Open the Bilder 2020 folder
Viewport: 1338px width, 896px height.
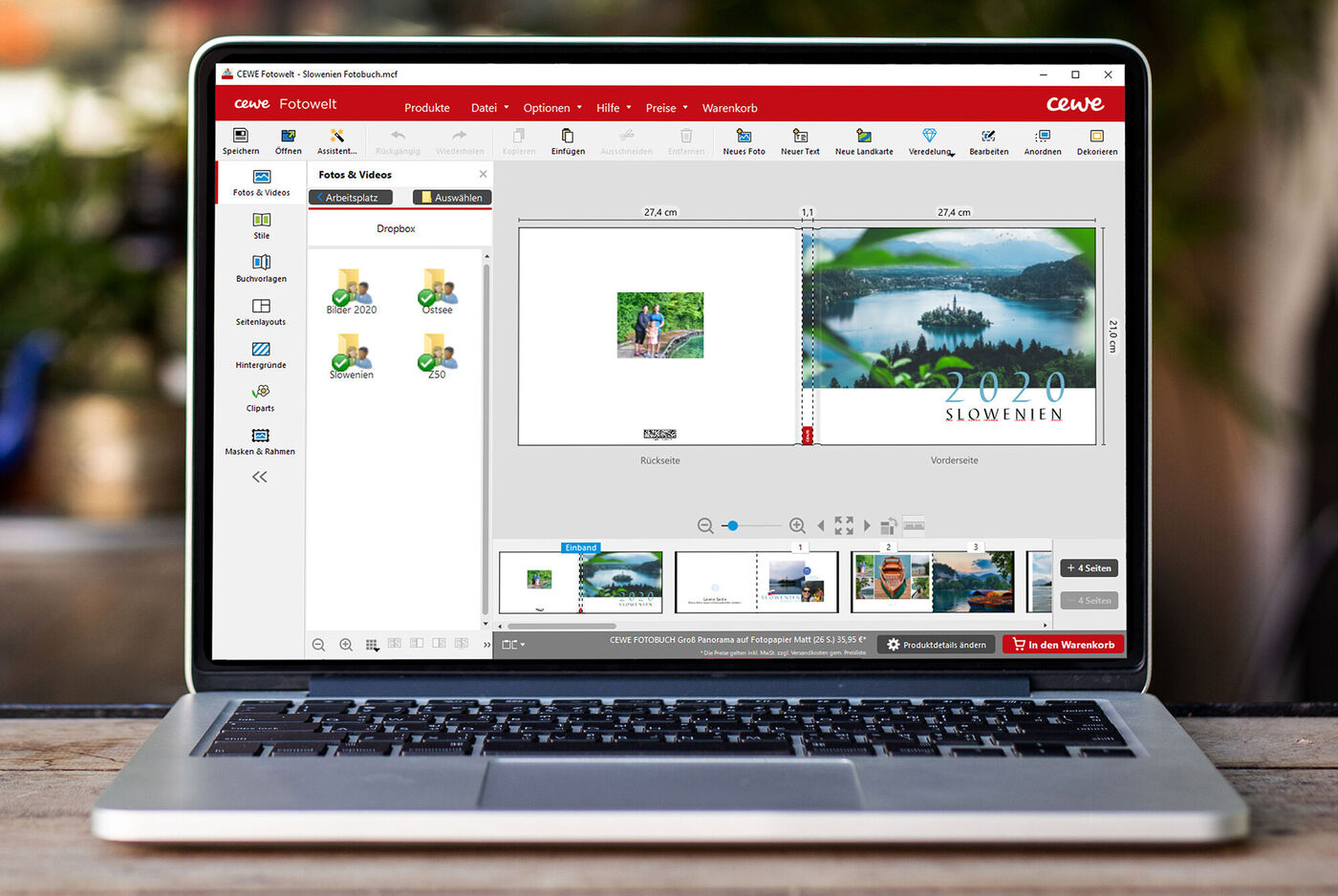coord(352,291)
